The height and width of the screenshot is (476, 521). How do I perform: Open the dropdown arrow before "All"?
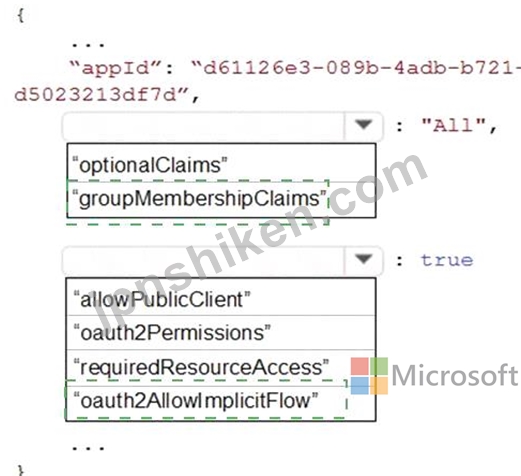click(x=363, y=126)
